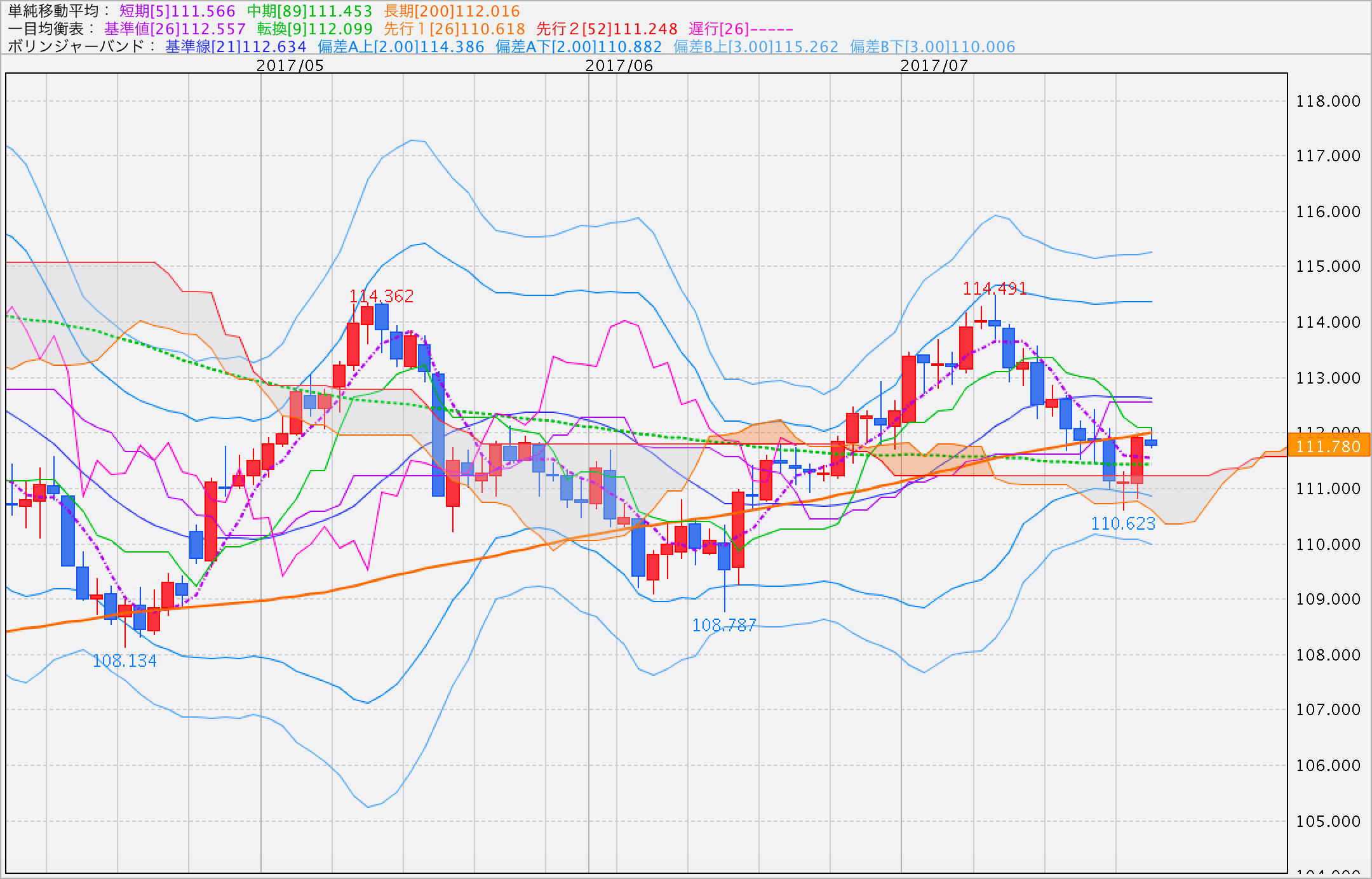Click the 118.000 price axis label
1372x879 pixels.
click(1328, 101)
